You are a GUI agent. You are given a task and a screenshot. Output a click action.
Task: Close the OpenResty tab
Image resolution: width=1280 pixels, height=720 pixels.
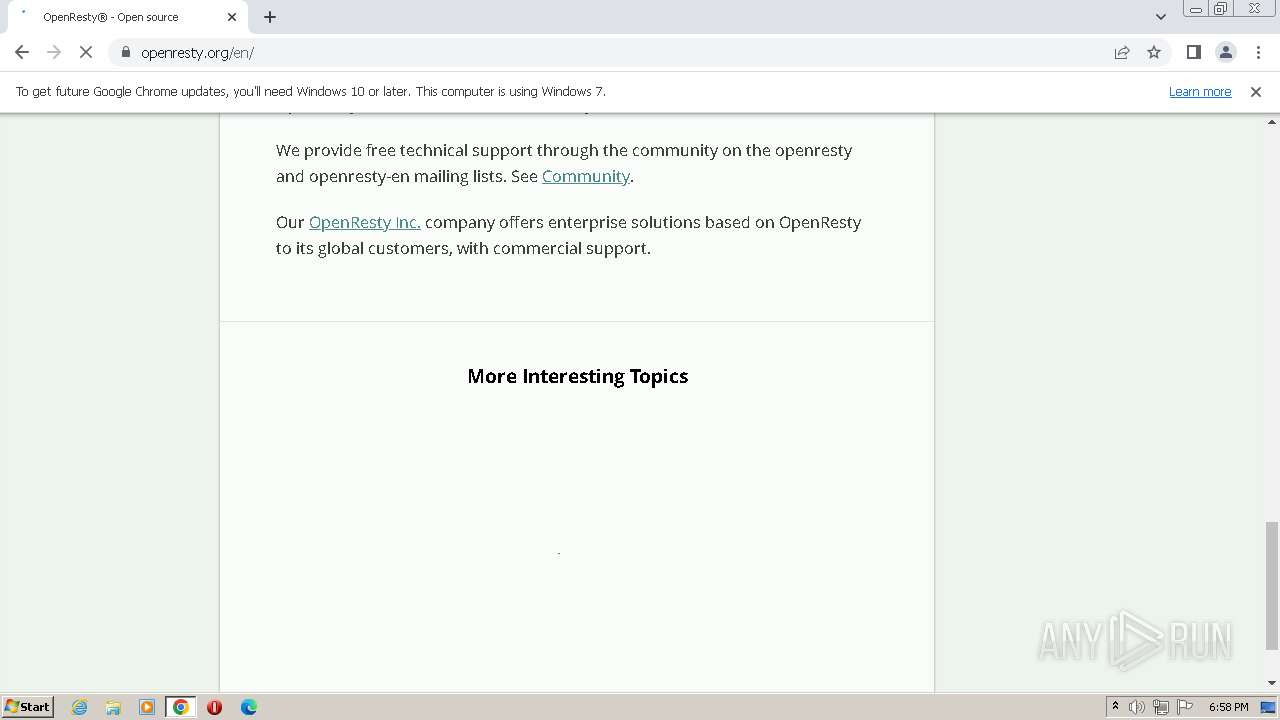coord(232,17)
